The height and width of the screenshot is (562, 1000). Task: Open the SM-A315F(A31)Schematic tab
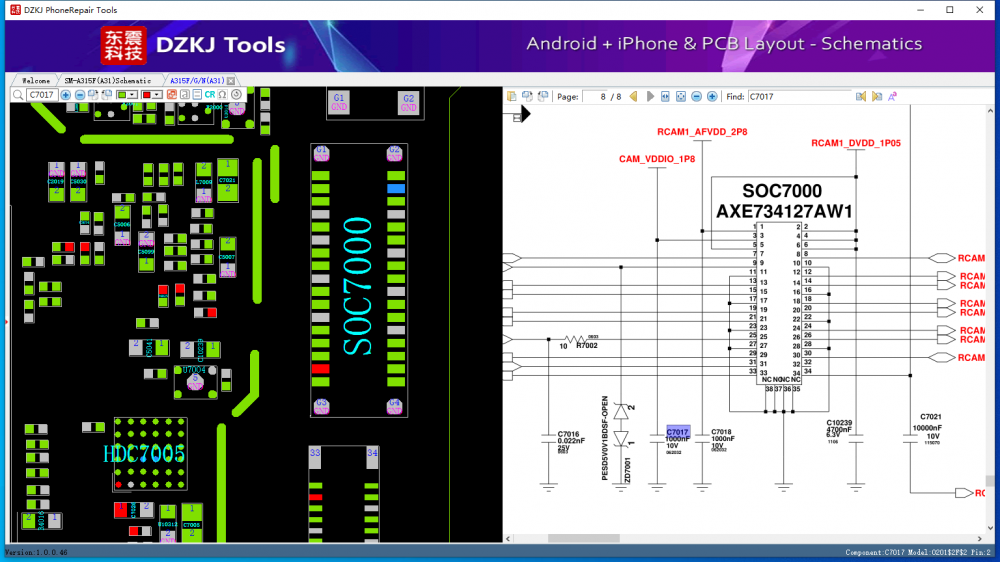coord(108,80)
